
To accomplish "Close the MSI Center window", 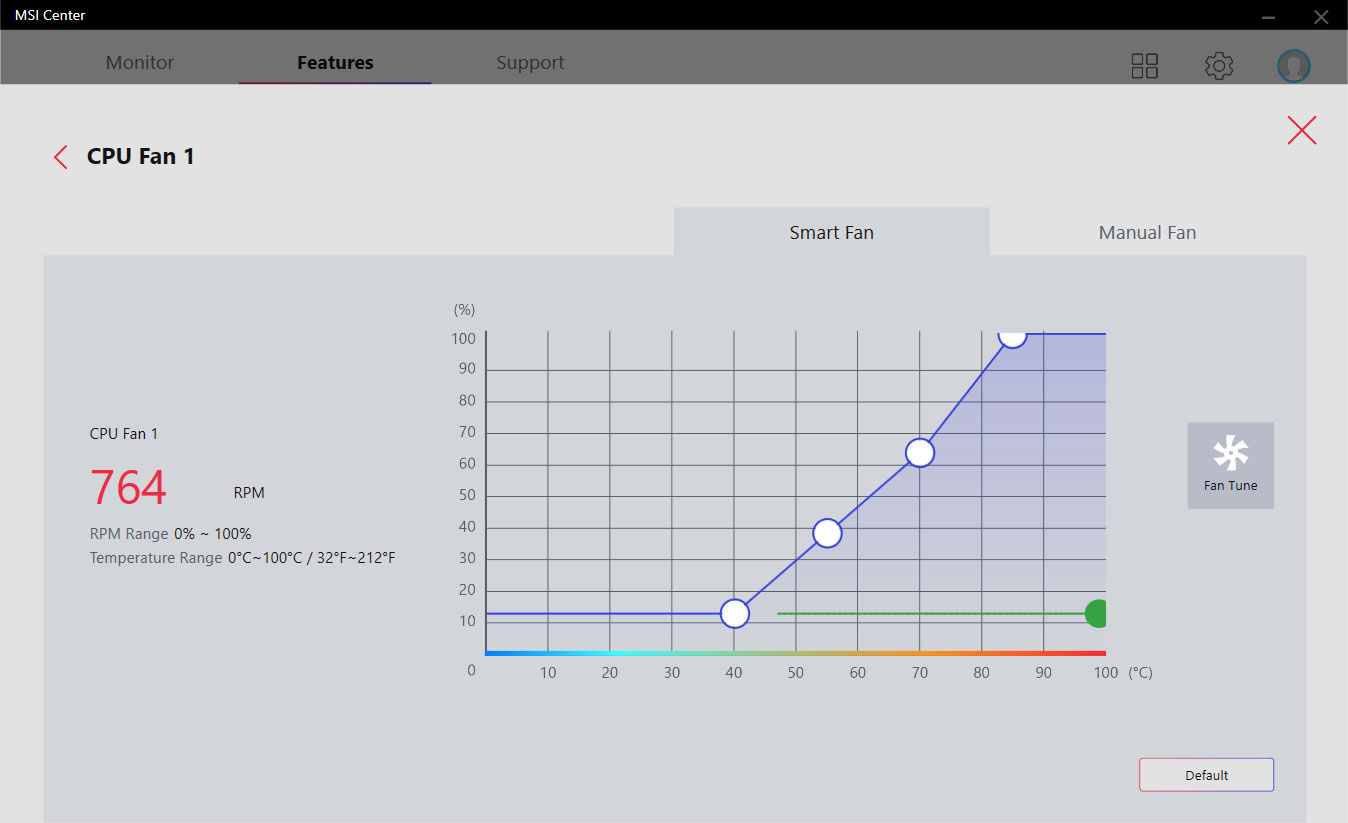I will click(1320, 16).
